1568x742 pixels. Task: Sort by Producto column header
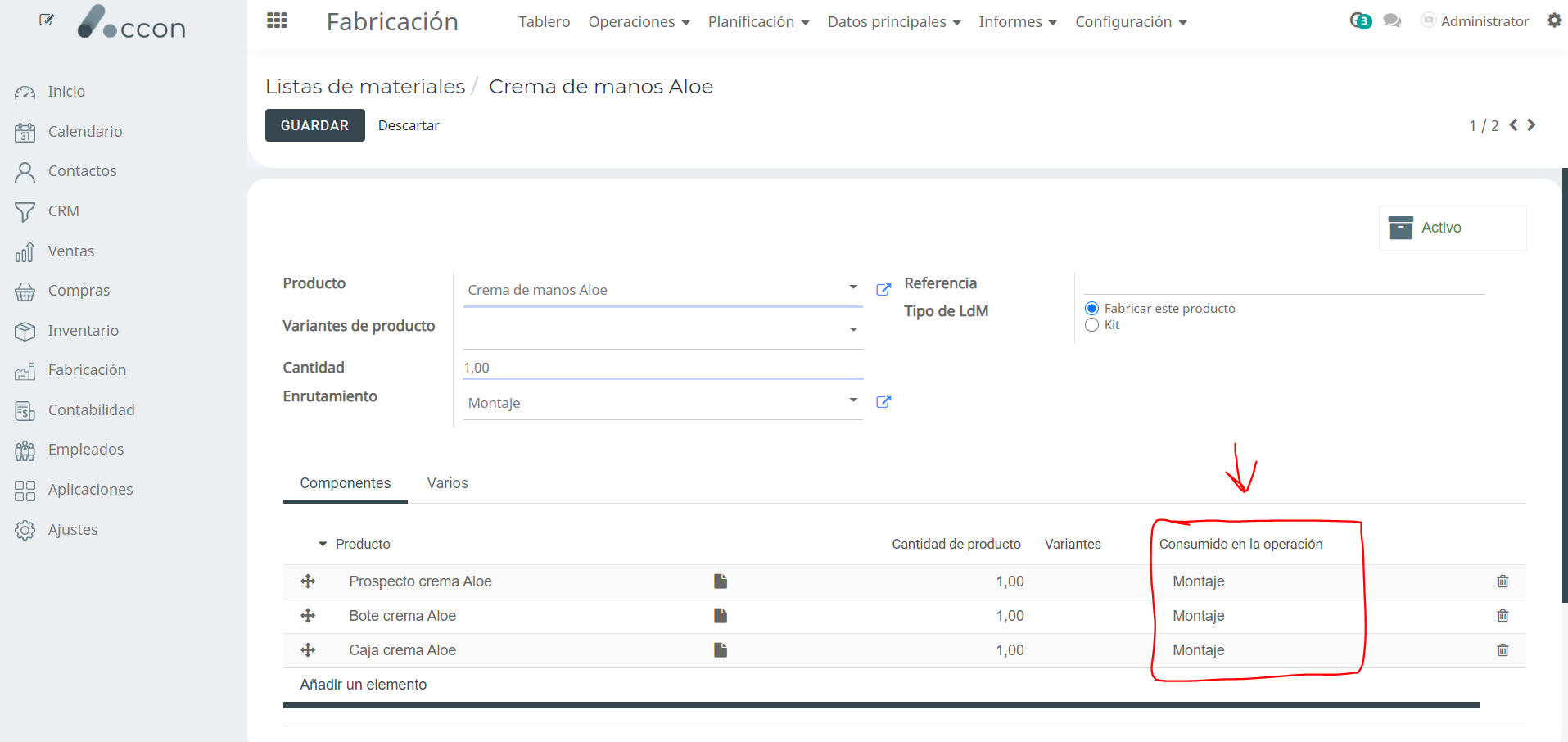pos(363,544)
